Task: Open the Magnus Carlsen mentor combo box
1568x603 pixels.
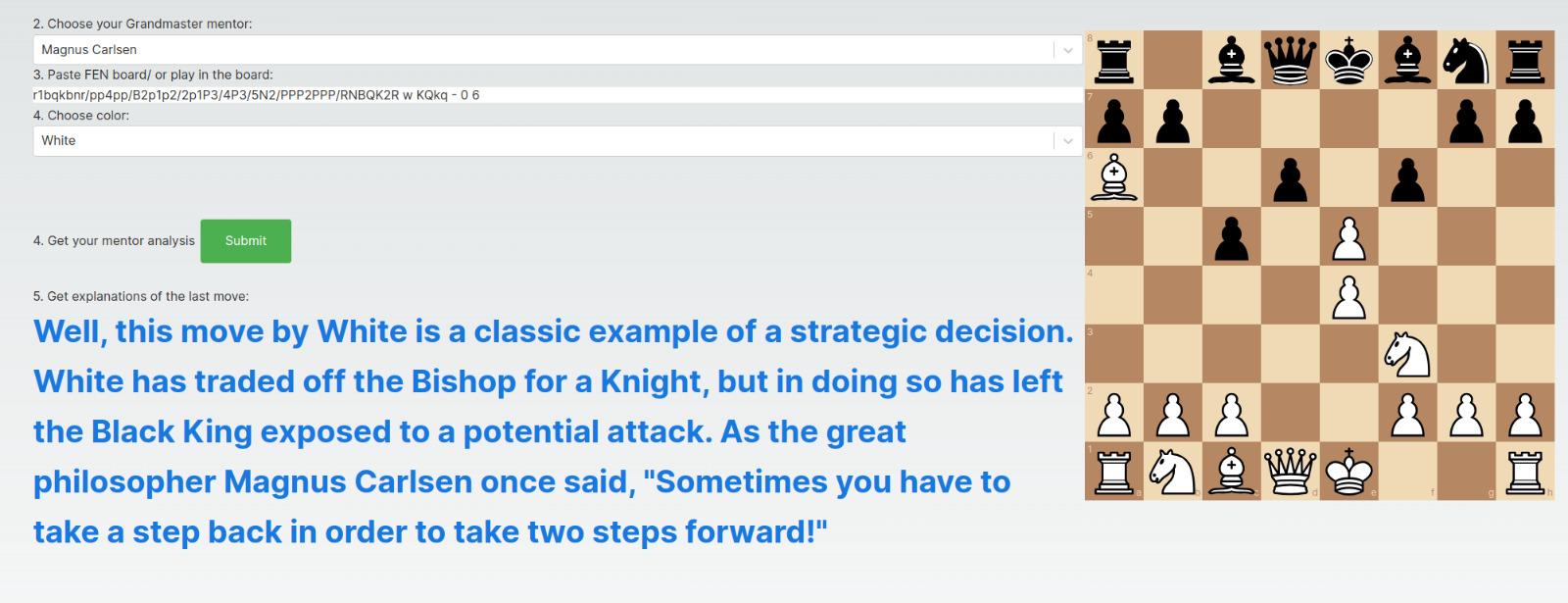Action: (x=558, y=50)
